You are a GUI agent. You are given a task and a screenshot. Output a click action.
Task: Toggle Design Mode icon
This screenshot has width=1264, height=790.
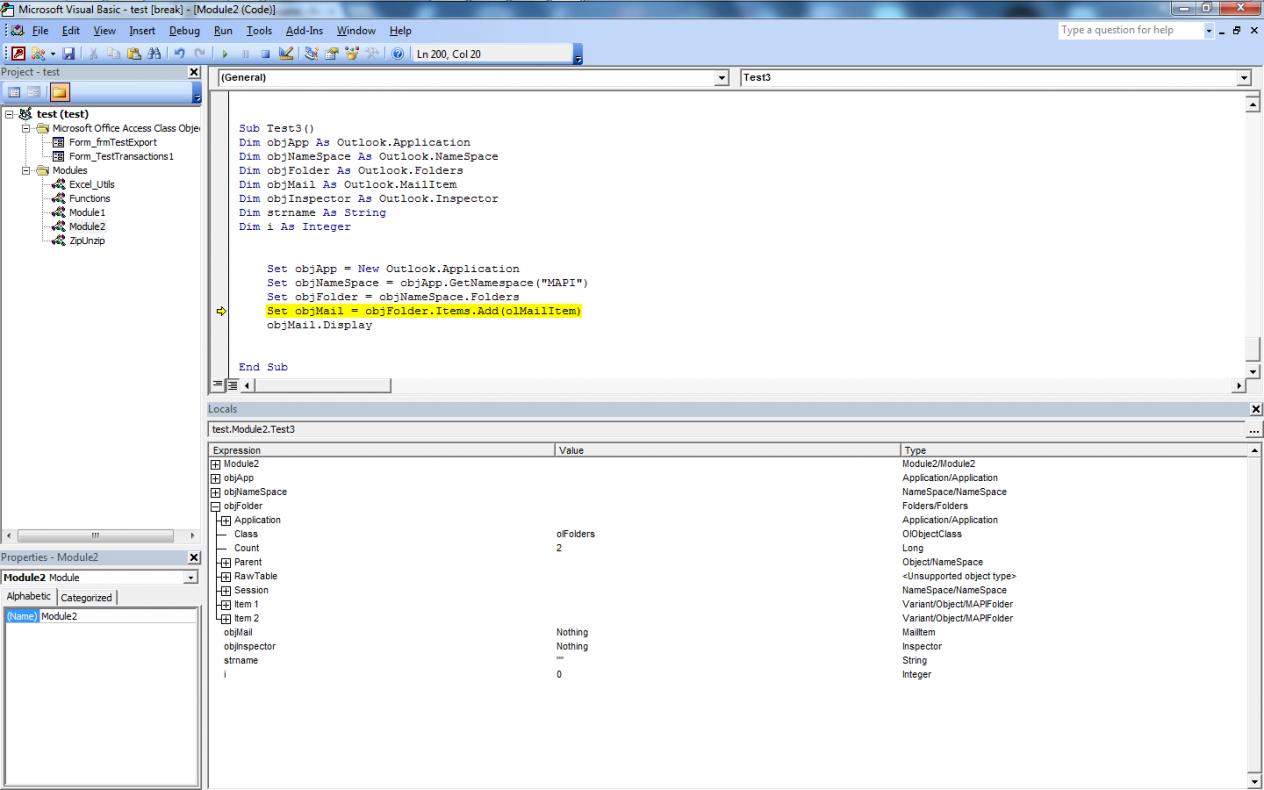(x=287, y=54)
